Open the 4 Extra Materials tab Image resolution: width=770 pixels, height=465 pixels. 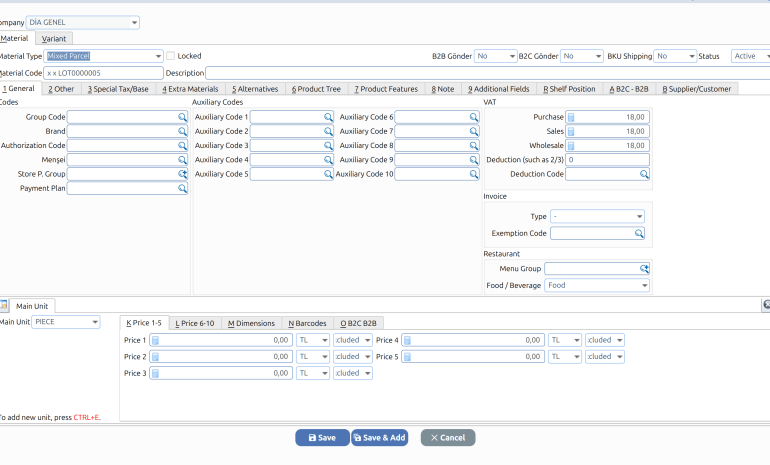coord(191,89)
